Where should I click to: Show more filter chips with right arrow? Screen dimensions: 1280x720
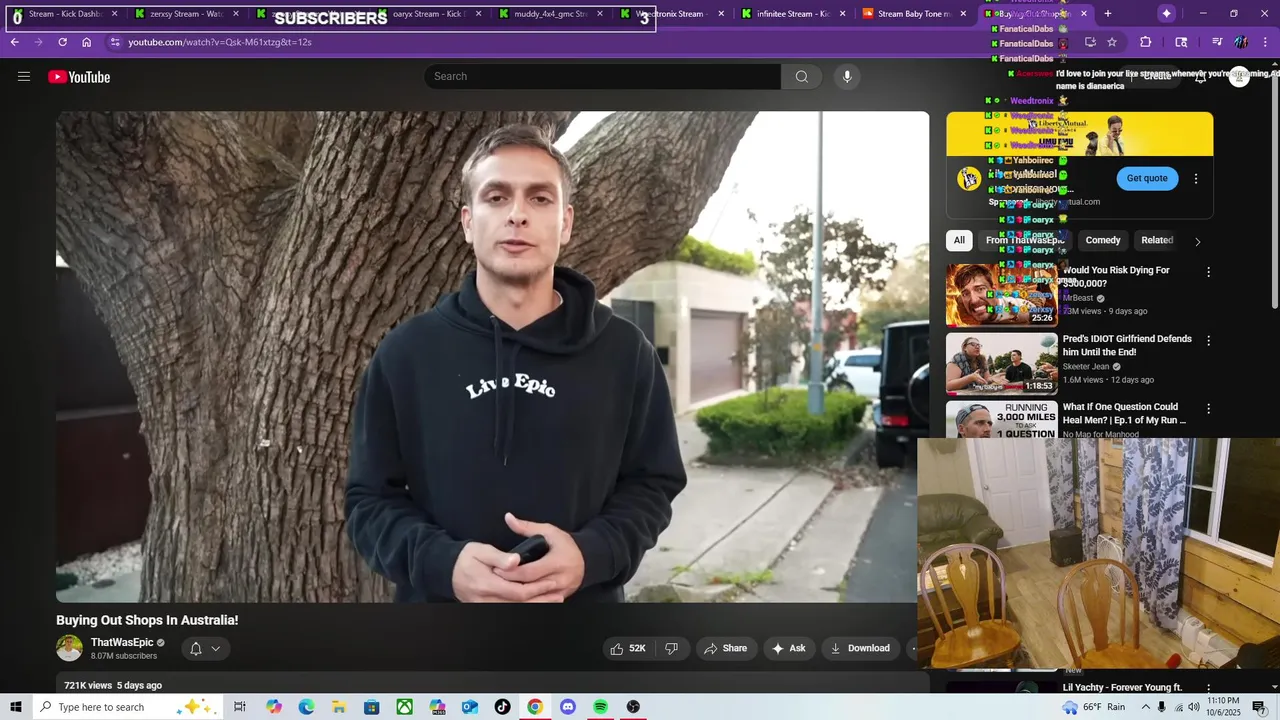(x=1197, y=241)
